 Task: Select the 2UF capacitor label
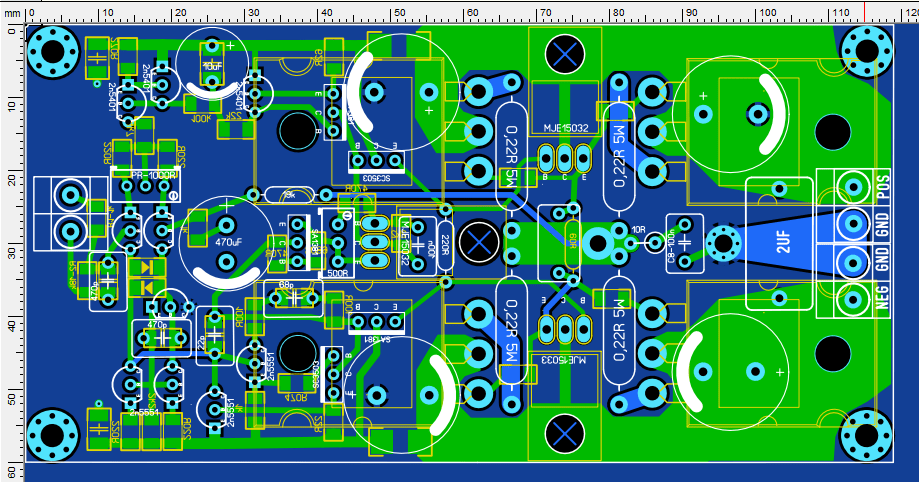click(783, 242)
